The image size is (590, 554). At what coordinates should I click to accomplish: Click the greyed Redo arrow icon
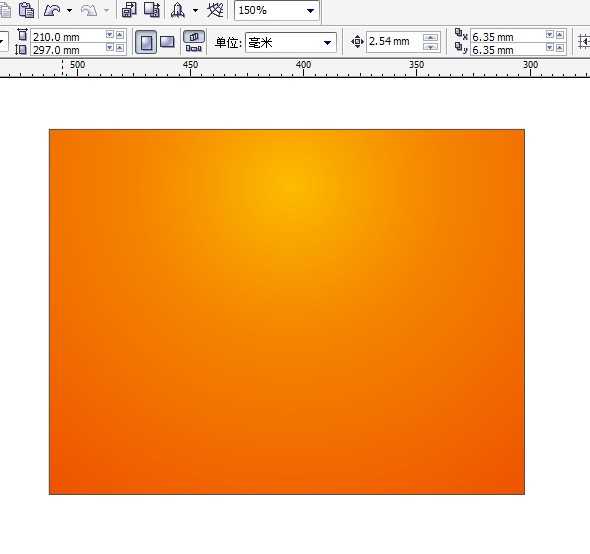89,11
